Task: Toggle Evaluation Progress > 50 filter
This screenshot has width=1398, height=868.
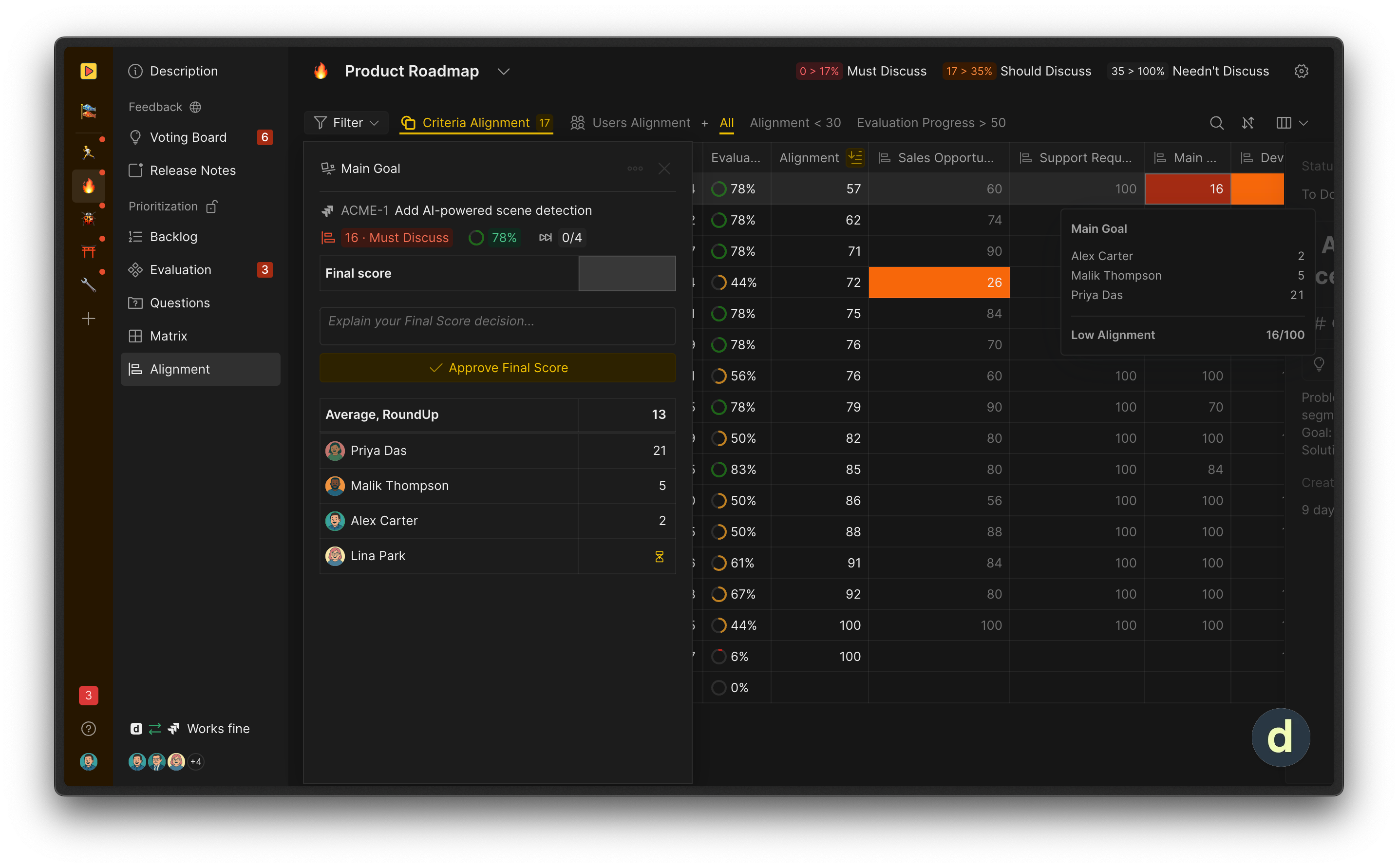Action: (931, 123)
